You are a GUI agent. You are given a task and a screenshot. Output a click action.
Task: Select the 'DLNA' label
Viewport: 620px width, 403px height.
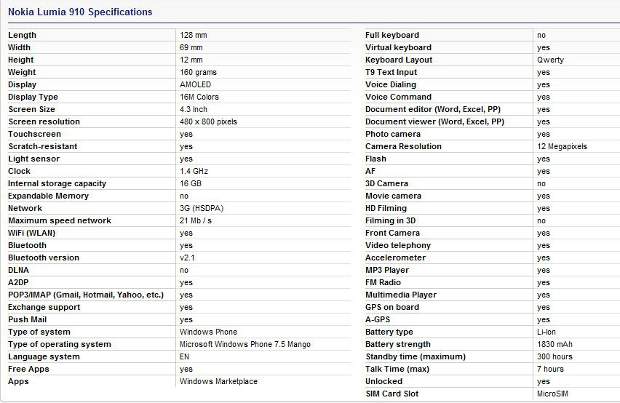[x=18, y=270]
